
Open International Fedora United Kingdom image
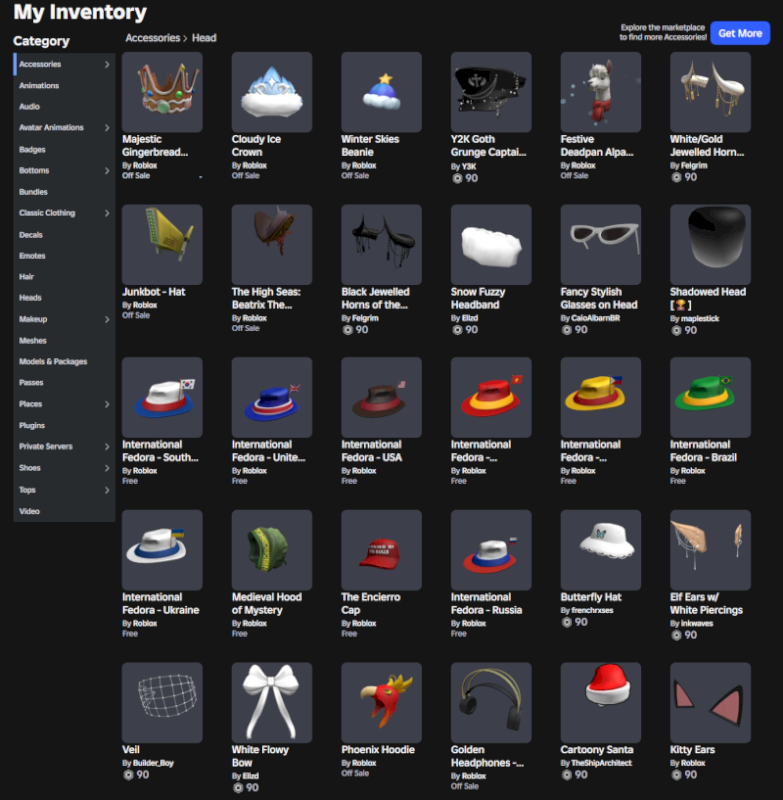click(272, 397)
